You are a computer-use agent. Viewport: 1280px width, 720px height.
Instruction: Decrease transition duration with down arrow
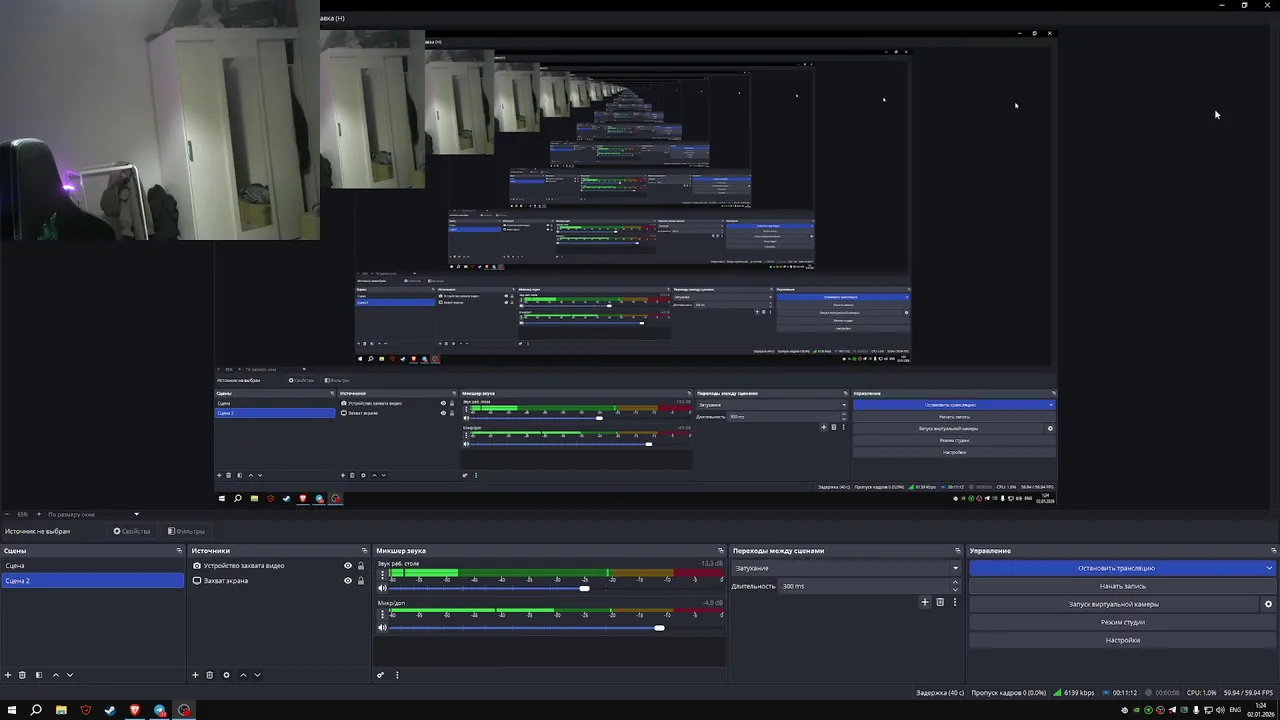point(955,590)
